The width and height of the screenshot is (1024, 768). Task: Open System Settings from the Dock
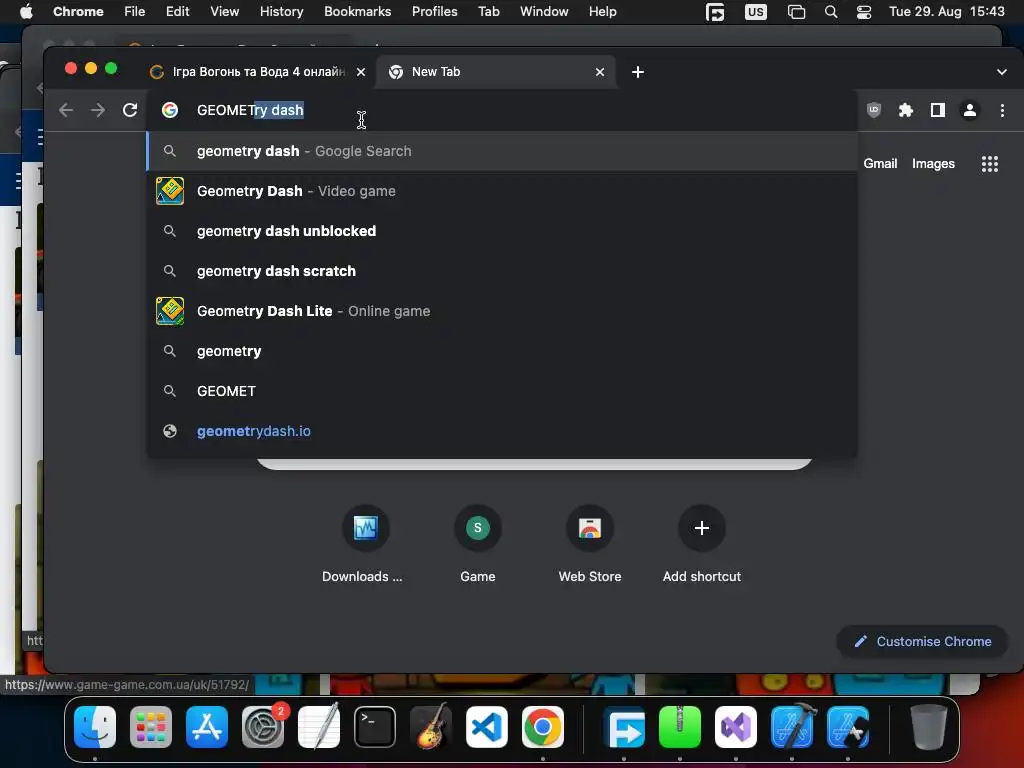[x=263, y=727]
